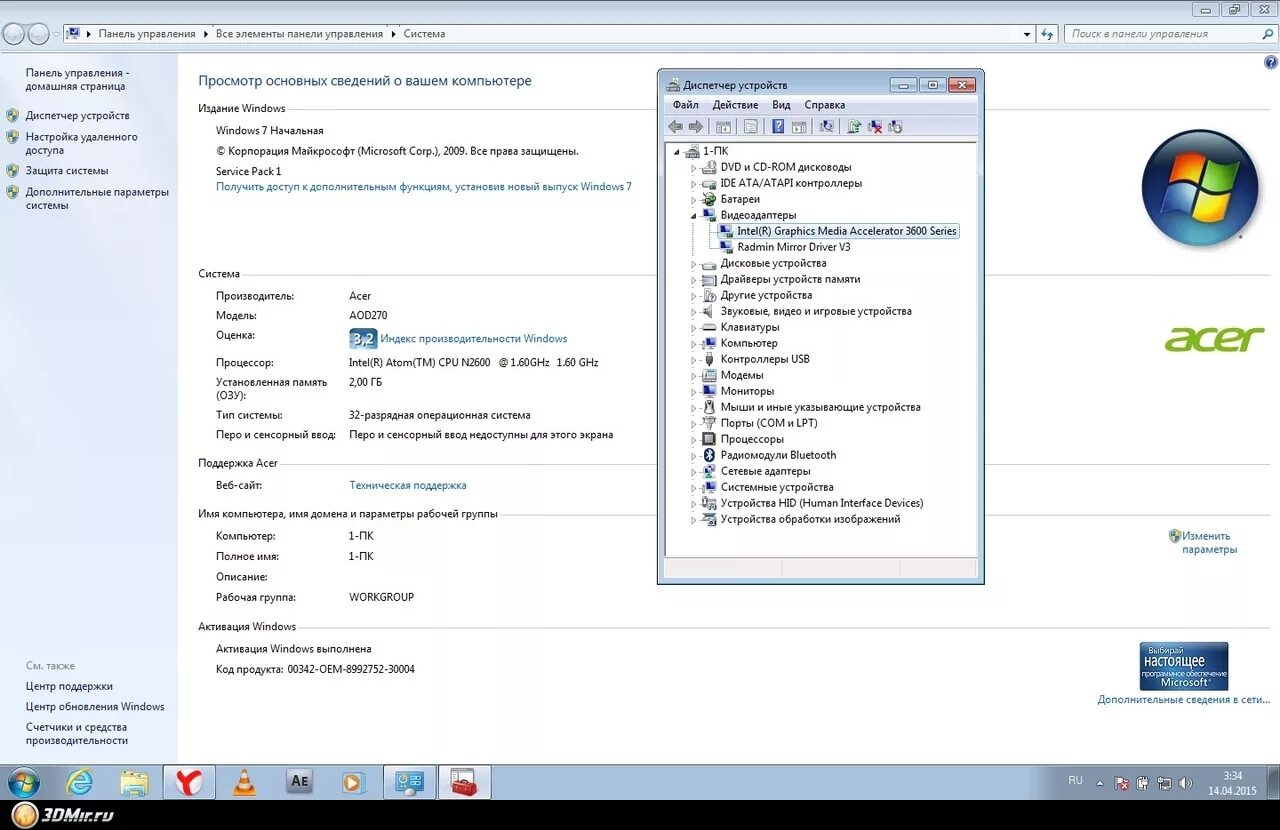Open Дополнительные параметры системы link
The image size is (1280, 830).
pyautogui.click(x=97, y=198)
